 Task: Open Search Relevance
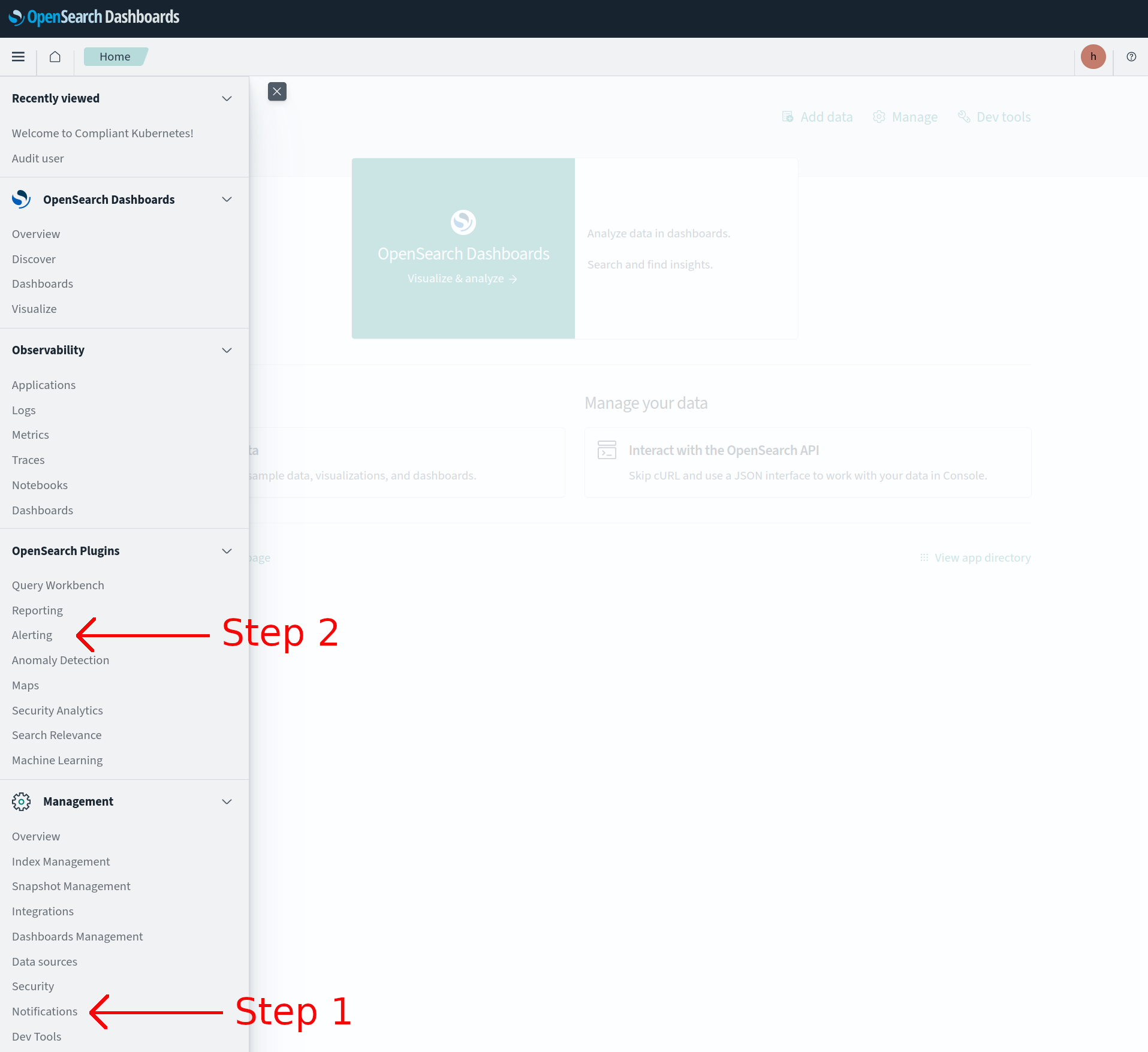pos(57,735)
